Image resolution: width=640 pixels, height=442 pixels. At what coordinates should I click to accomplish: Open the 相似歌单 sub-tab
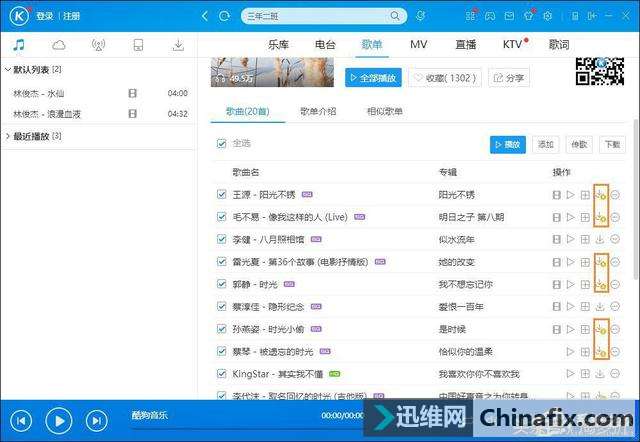pos(385,111)
